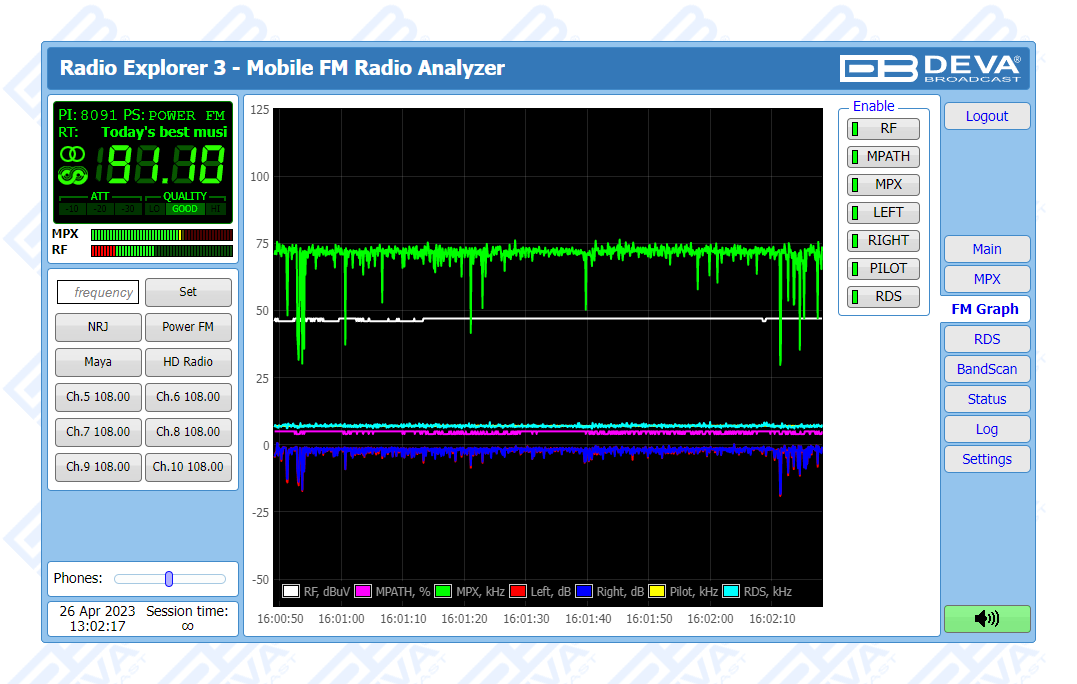This screenshot has height=684, width=1077.
Task: Adjust the Phones volume slider
Action: click(x=169, y=578)
